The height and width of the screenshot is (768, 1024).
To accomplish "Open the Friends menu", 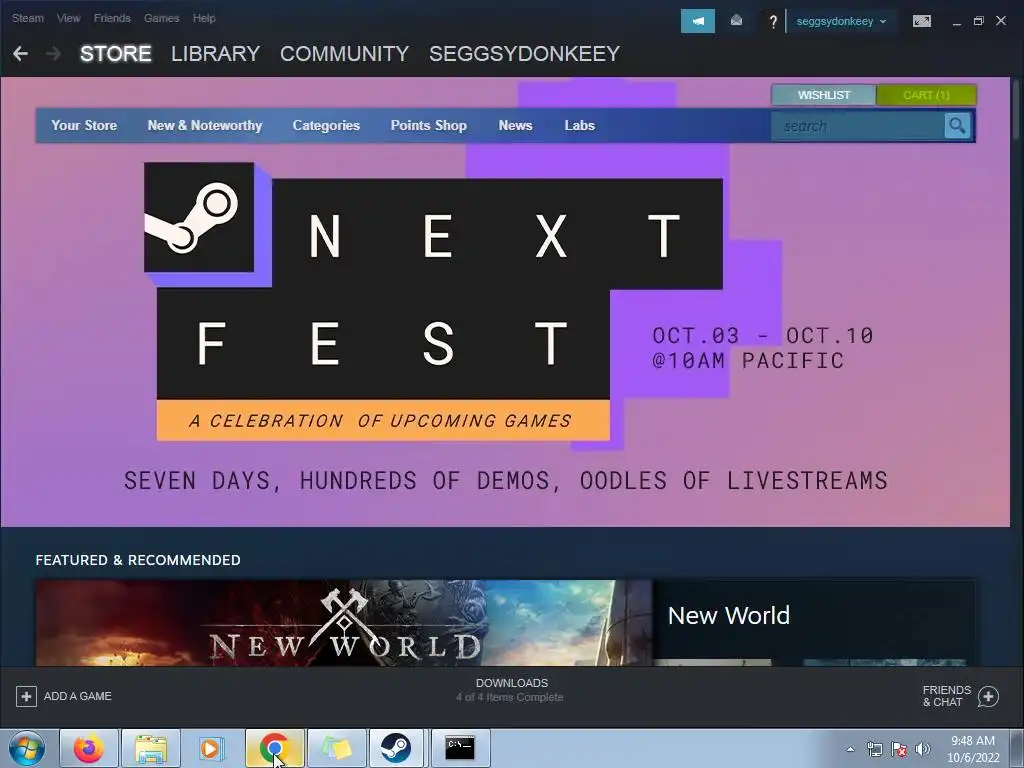I will pyautogui.click(x=112, y=18).
